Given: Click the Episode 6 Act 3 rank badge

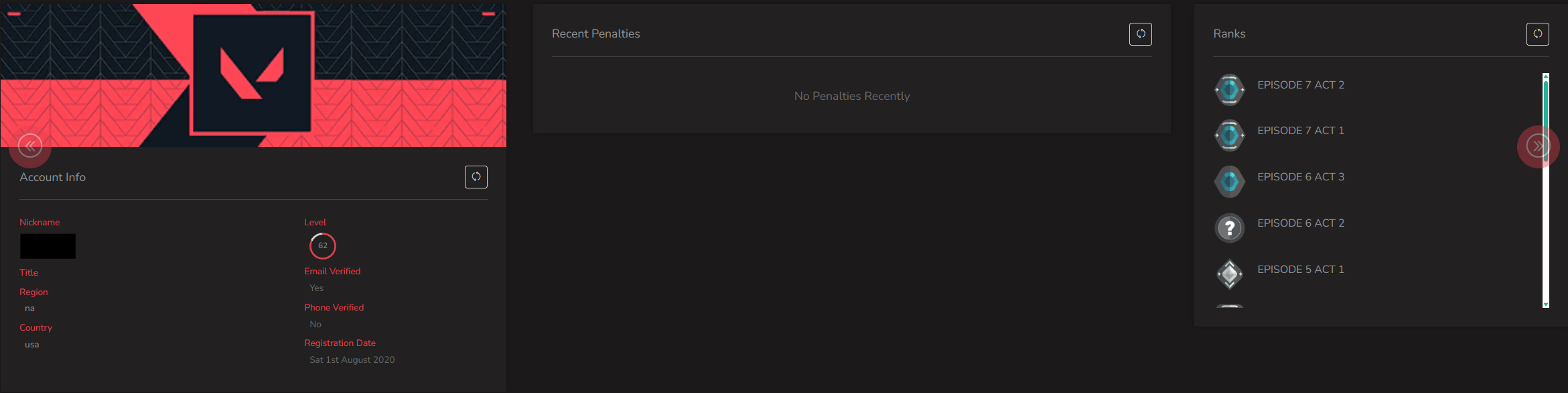Looking at the screenshot, I should [1230, 182].
